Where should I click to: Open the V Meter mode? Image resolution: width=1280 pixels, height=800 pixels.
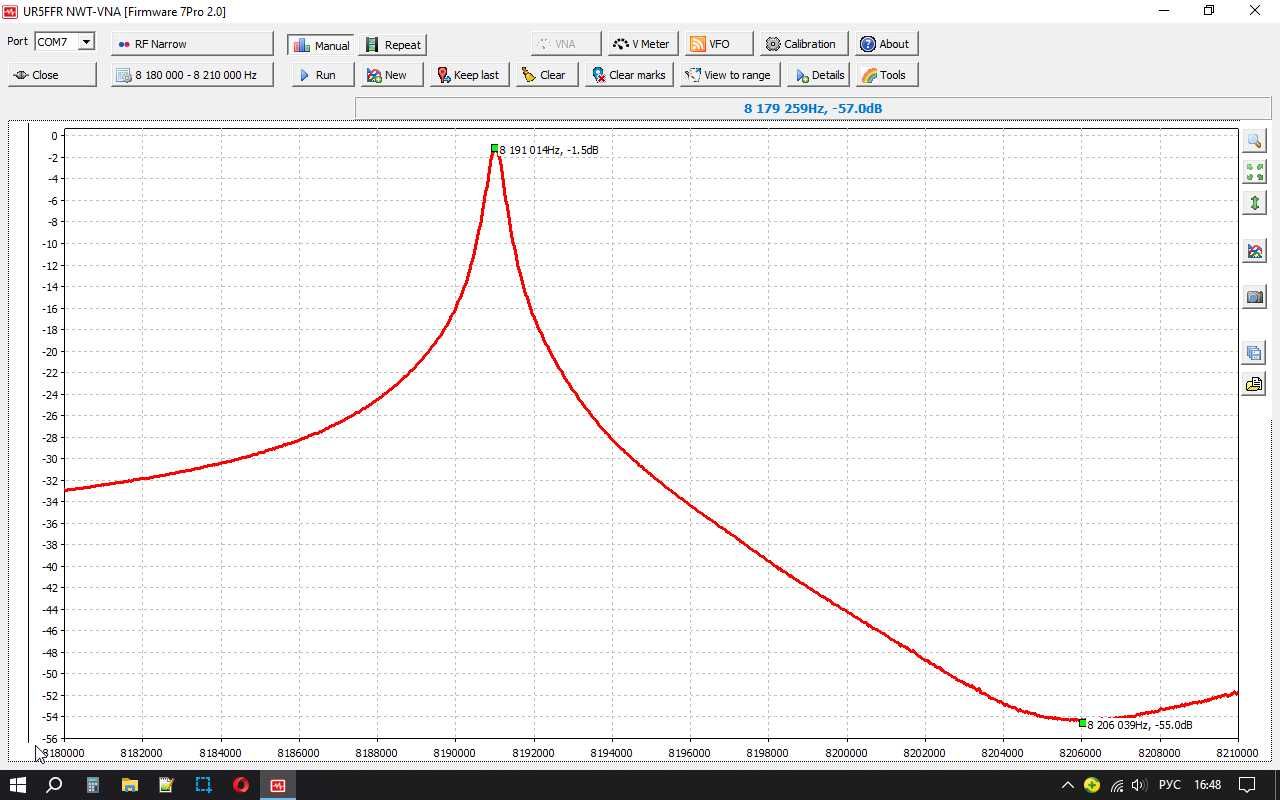pyautogui.click(x=643, y=44)
